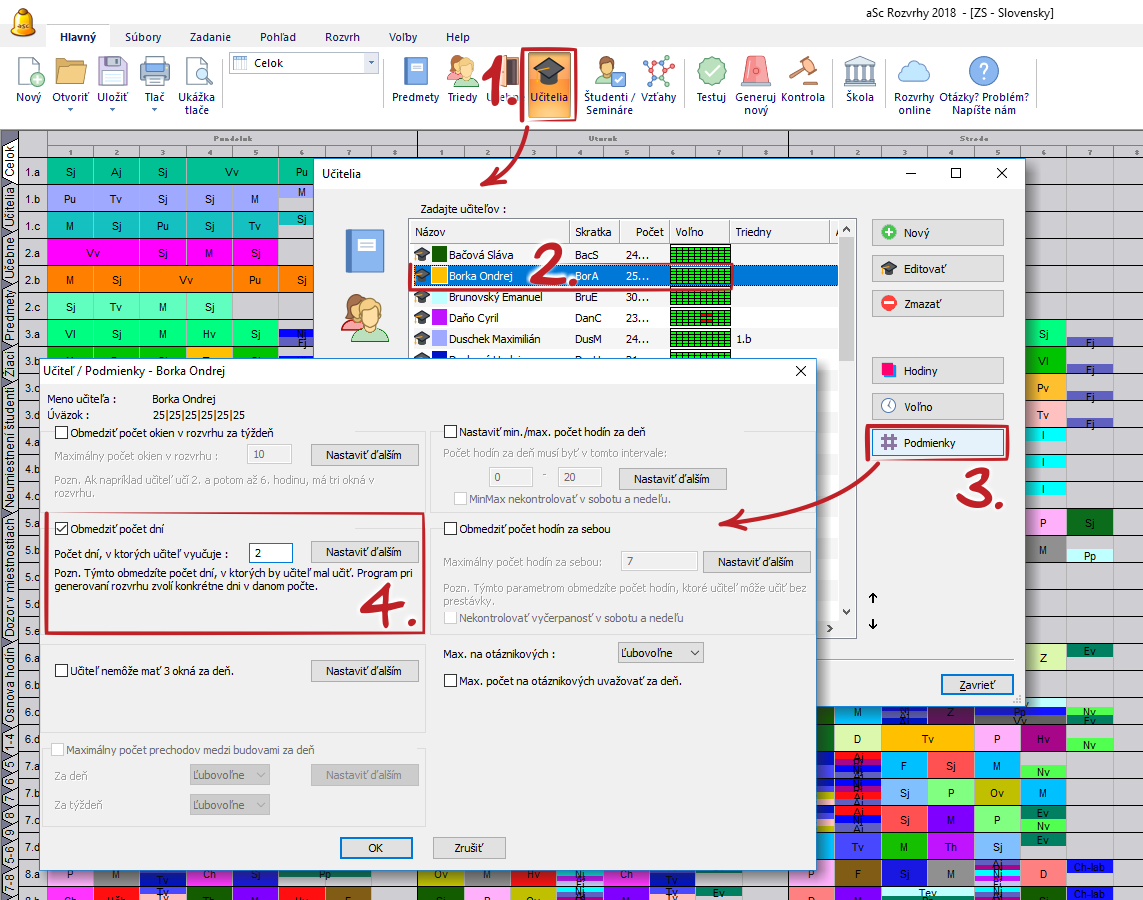Switch to the Zadanie ribbon tab
This screenshot has height=900, width=1143.
210,37
